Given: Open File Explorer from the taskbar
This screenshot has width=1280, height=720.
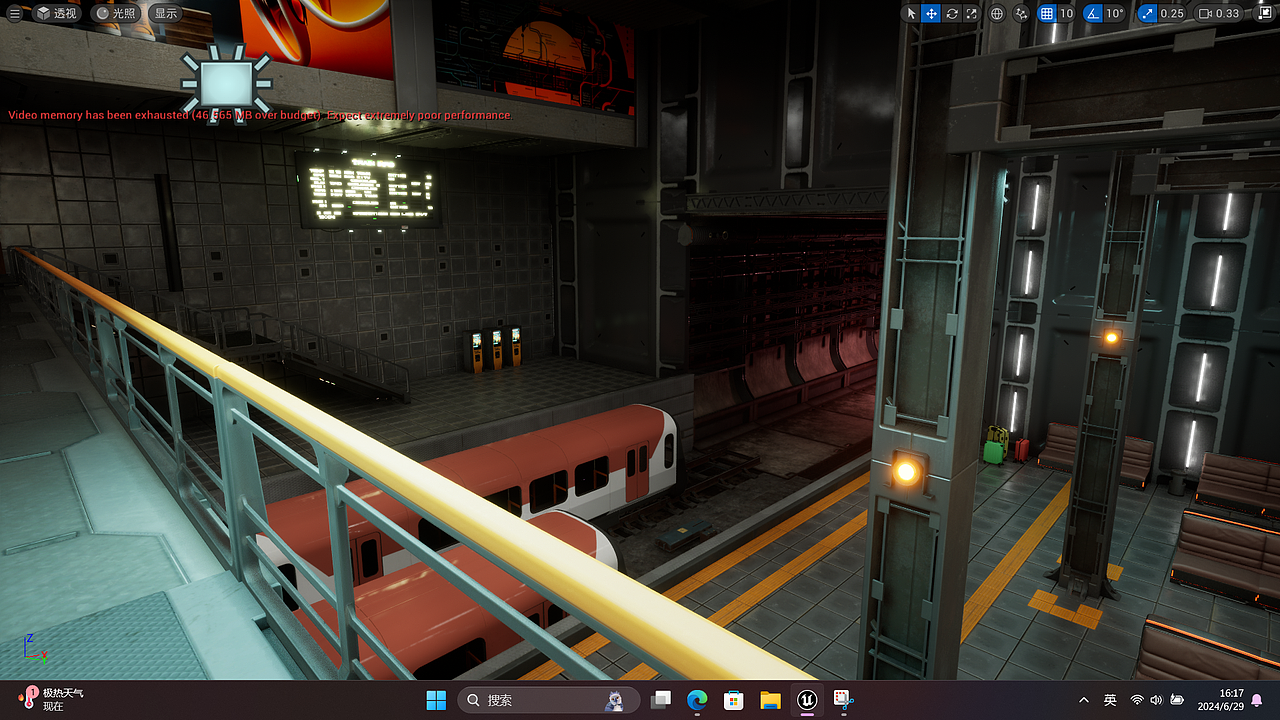Looking at the screenshot, I should [x=770, y=700].
